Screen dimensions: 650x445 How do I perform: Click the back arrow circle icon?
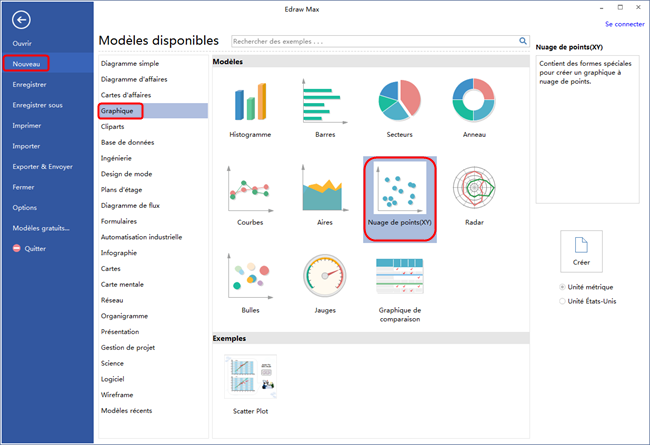pyautogui.click(x=21, y=19)
